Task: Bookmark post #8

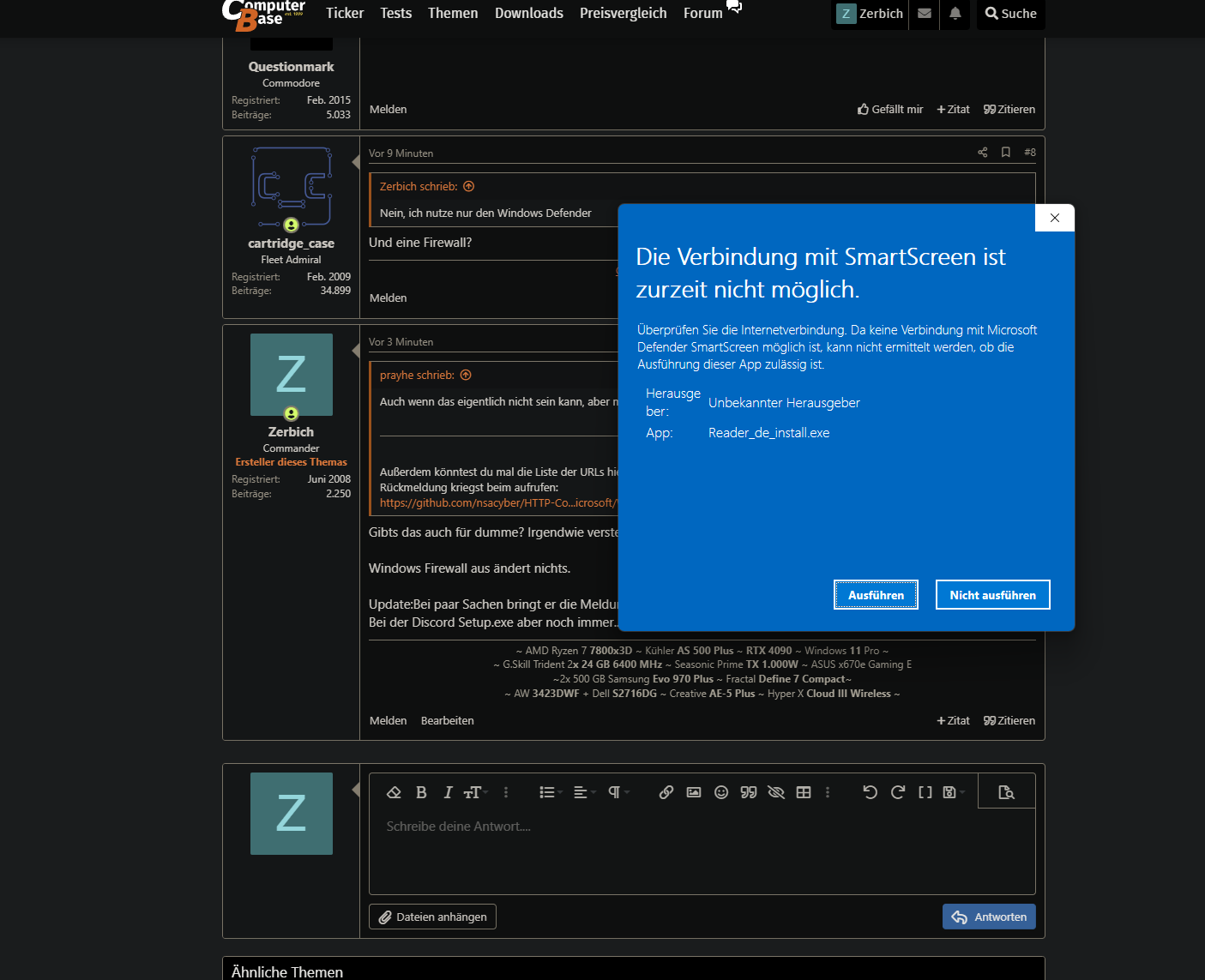Action: [x=1006, y=153]
